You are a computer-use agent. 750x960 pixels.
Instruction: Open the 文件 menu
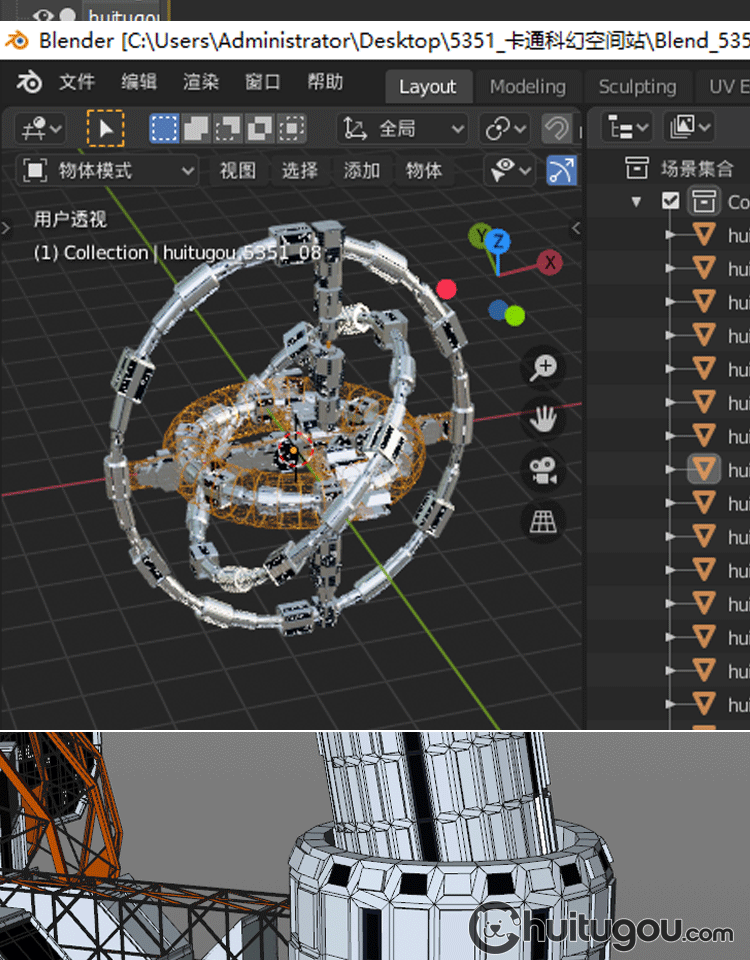click(x=77, y=83)
